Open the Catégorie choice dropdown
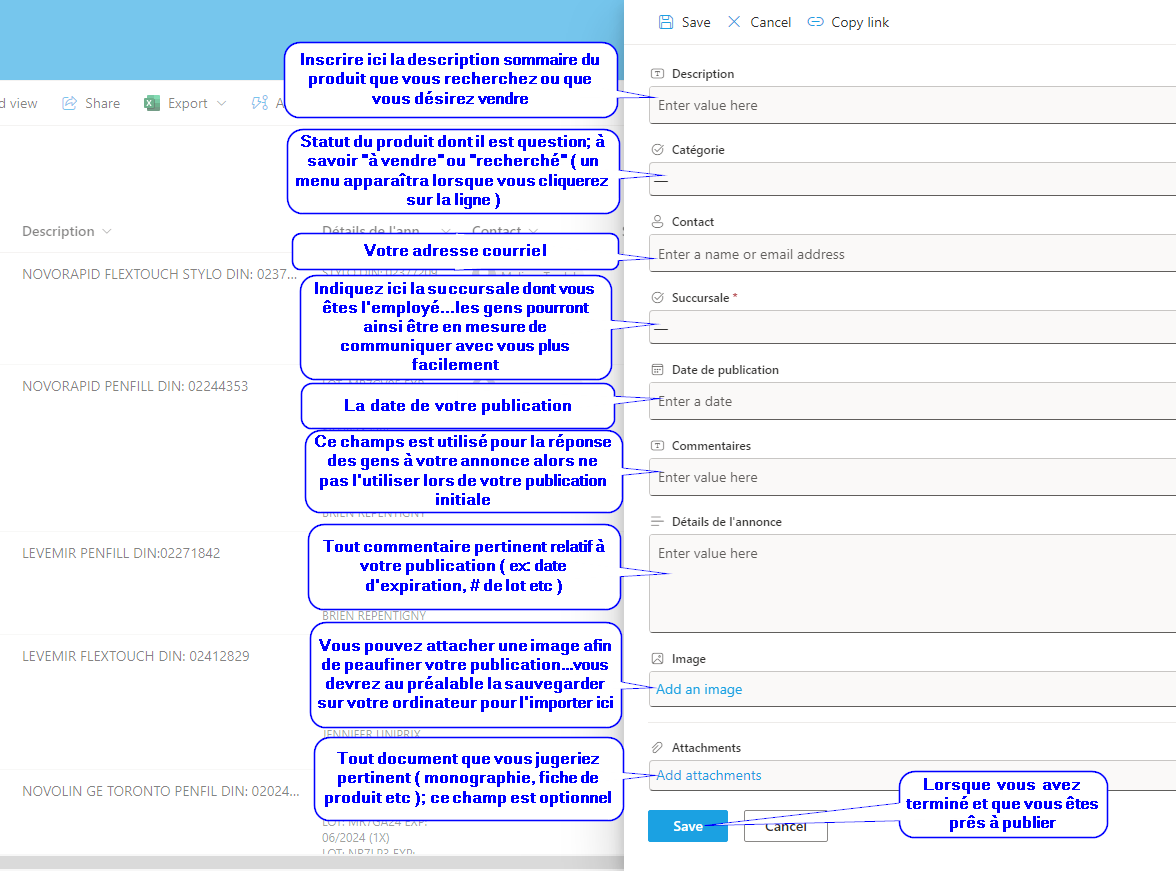Screen dimensions: 1176x871 [912, 179]
